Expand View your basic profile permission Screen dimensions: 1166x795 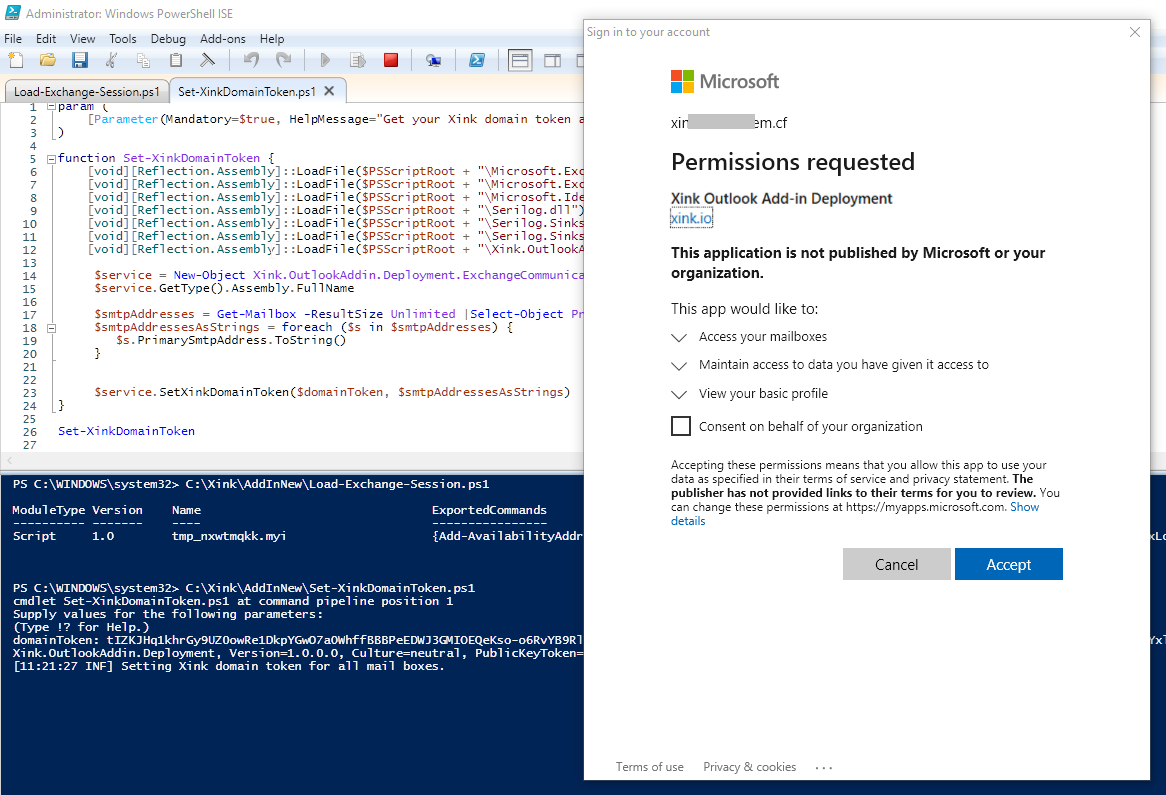pyautogui.click(x=679, y=395)
